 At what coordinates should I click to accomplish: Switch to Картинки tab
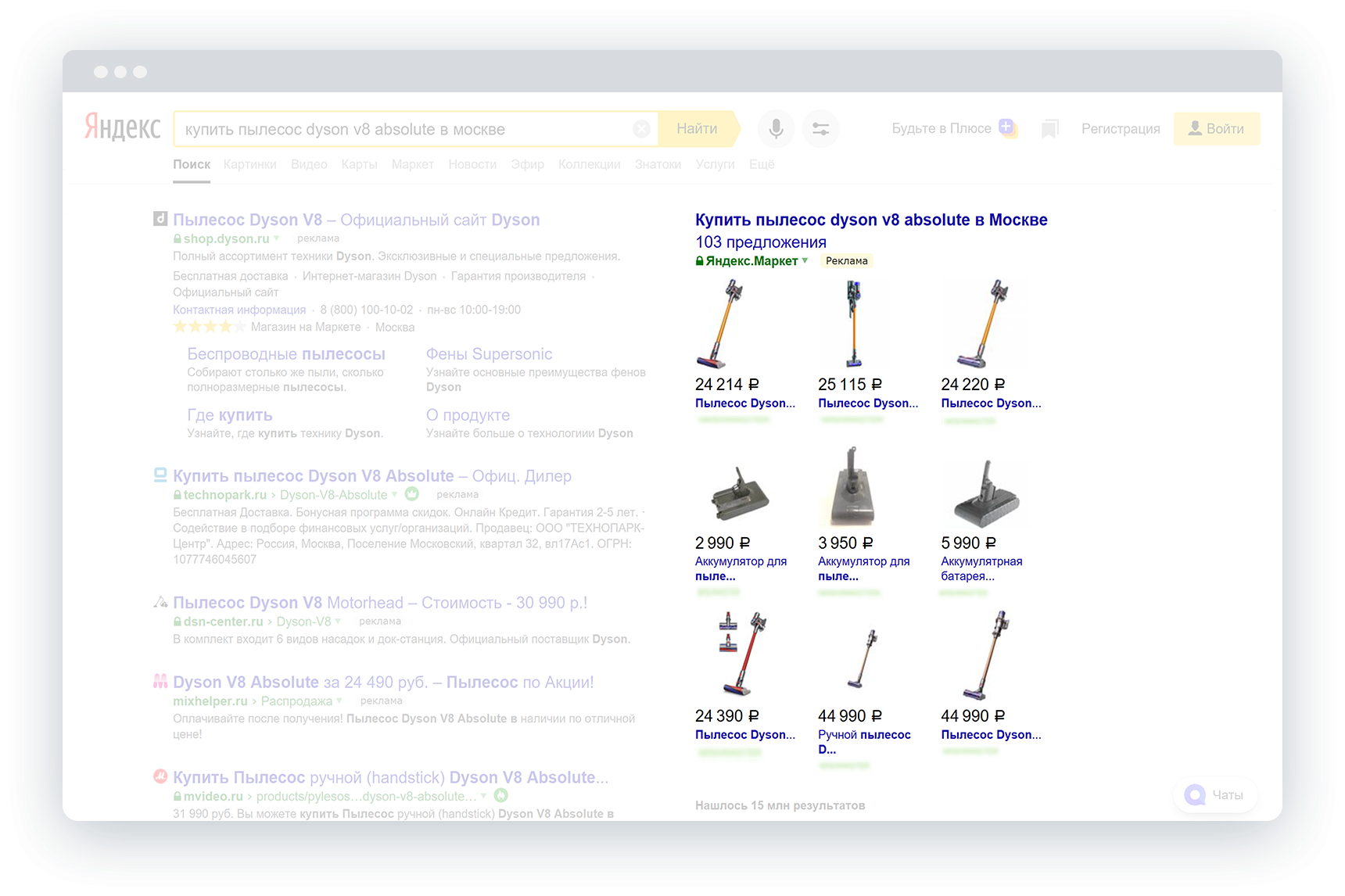(249, 164)
